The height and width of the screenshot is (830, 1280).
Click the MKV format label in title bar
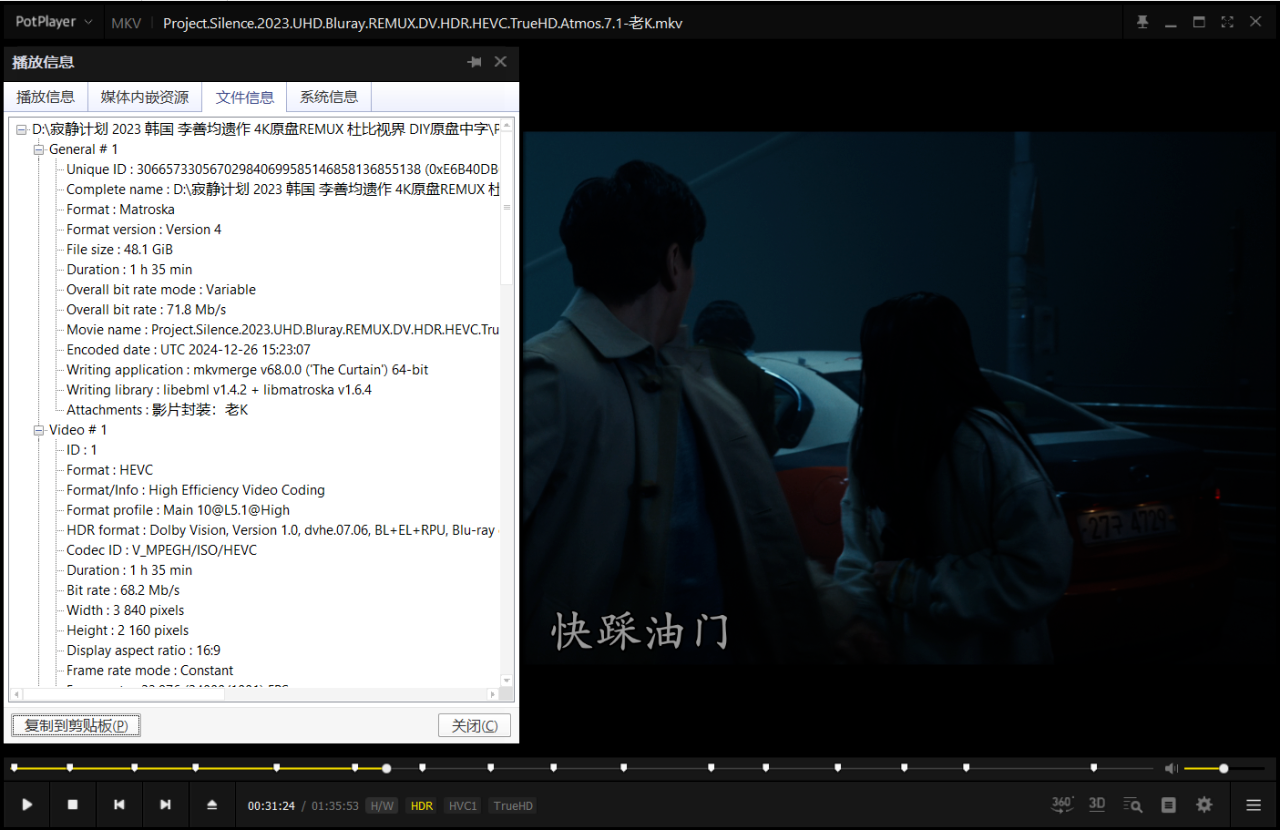(126, 22)
